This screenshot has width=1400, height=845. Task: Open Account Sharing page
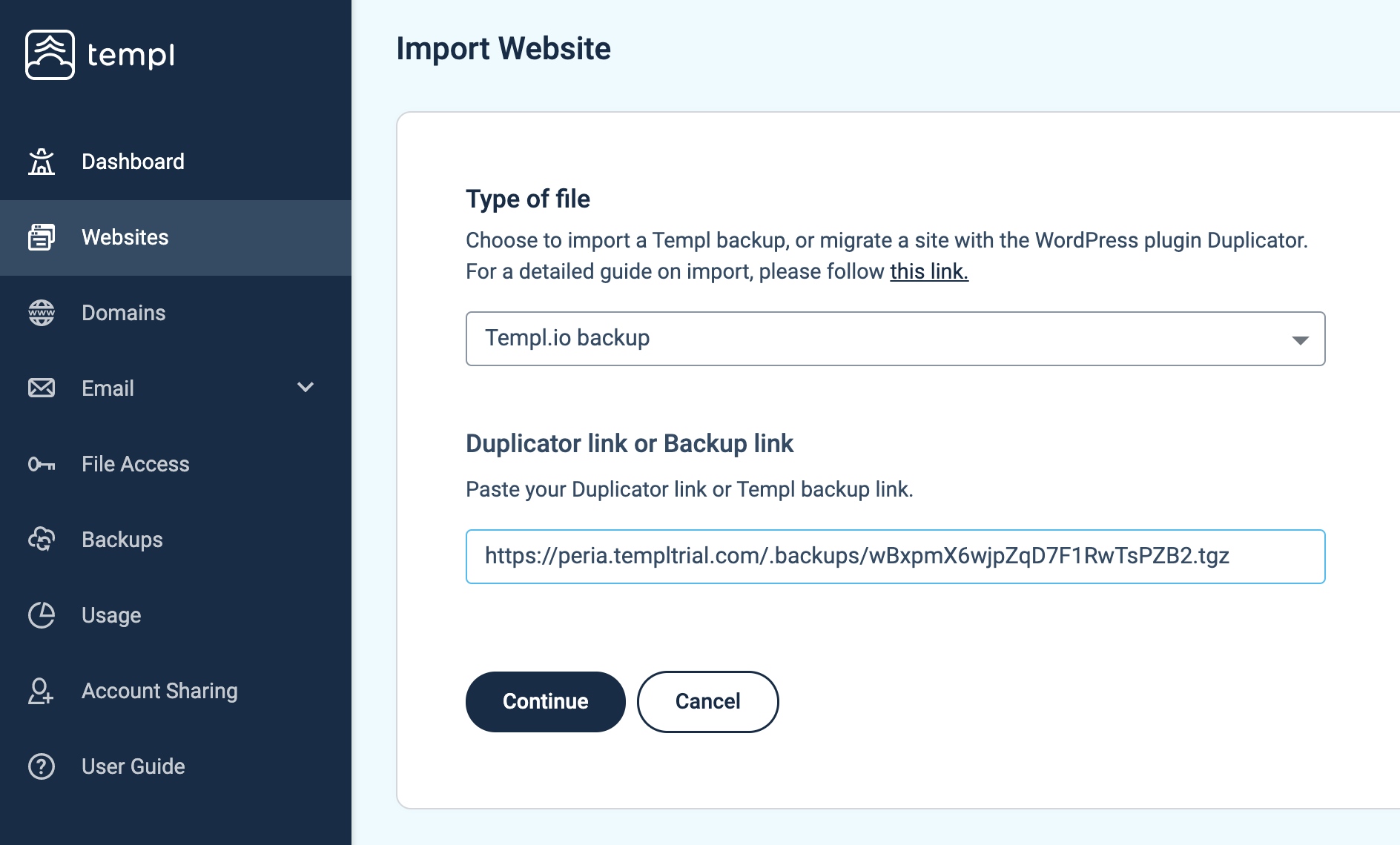coord(176,691)
